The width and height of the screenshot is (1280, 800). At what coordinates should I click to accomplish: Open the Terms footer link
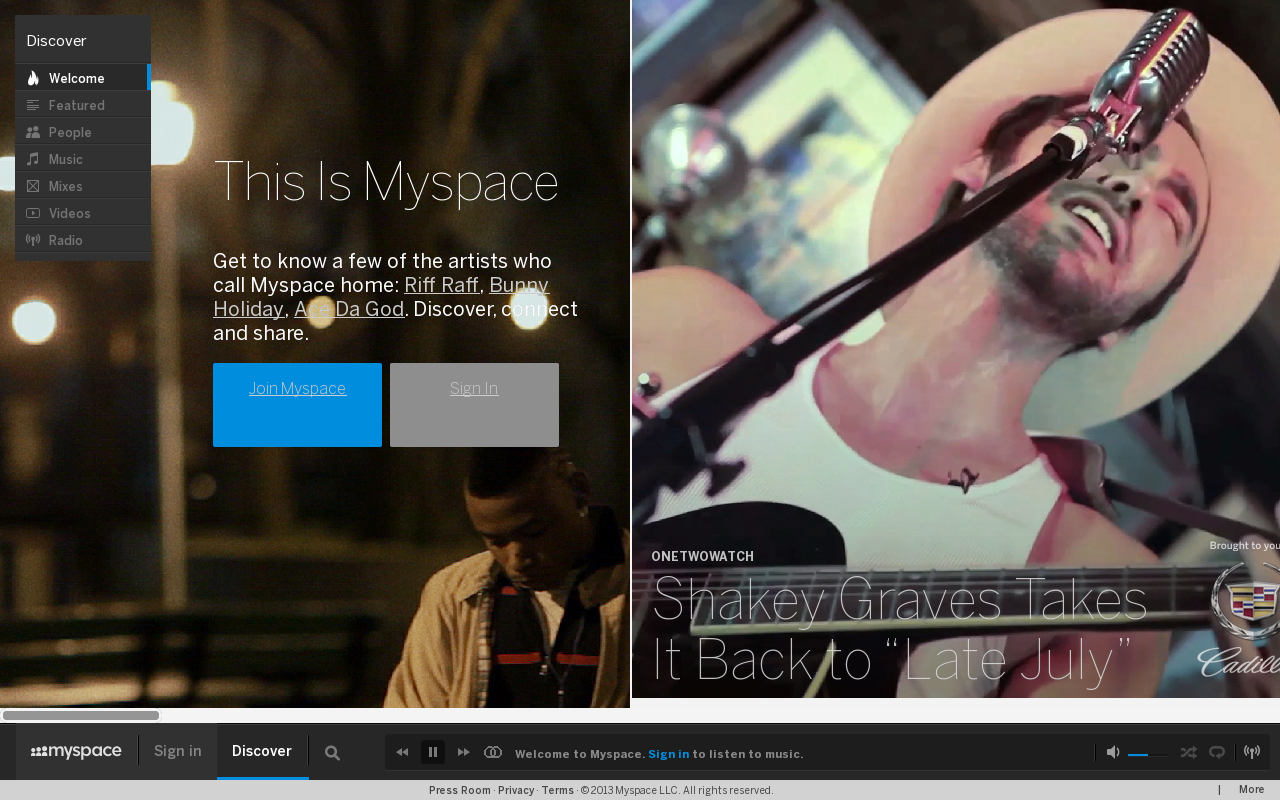pyautogui.click(x=558, y=790)
